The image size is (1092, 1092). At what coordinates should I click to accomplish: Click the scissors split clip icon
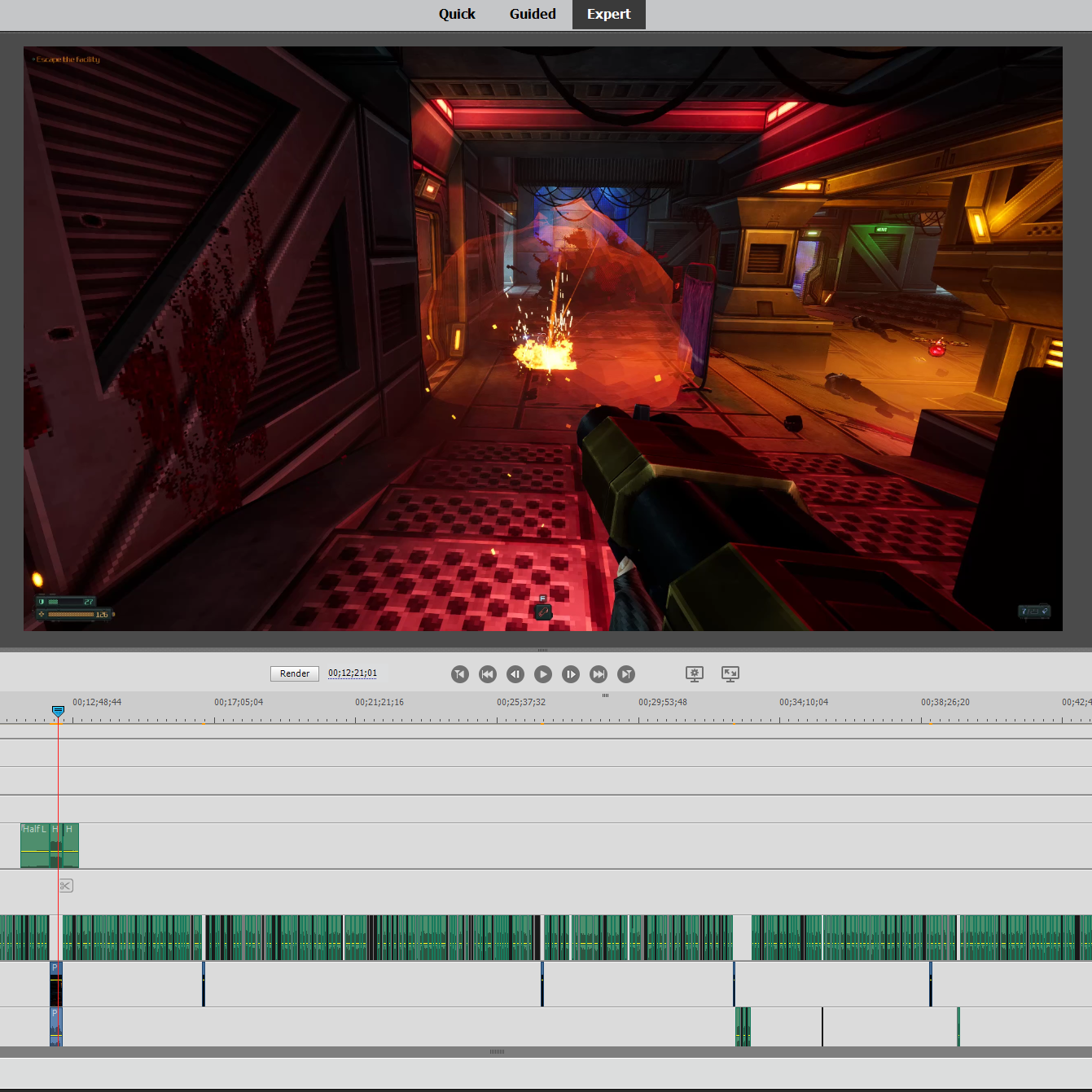66,886
